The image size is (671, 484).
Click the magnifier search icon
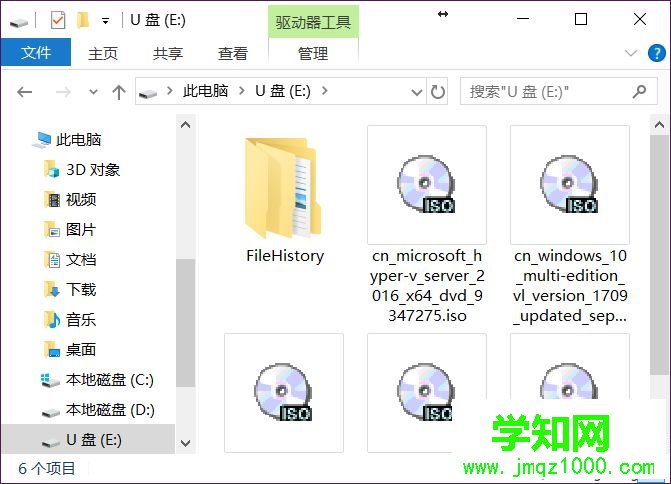click(x=639, y=91)
